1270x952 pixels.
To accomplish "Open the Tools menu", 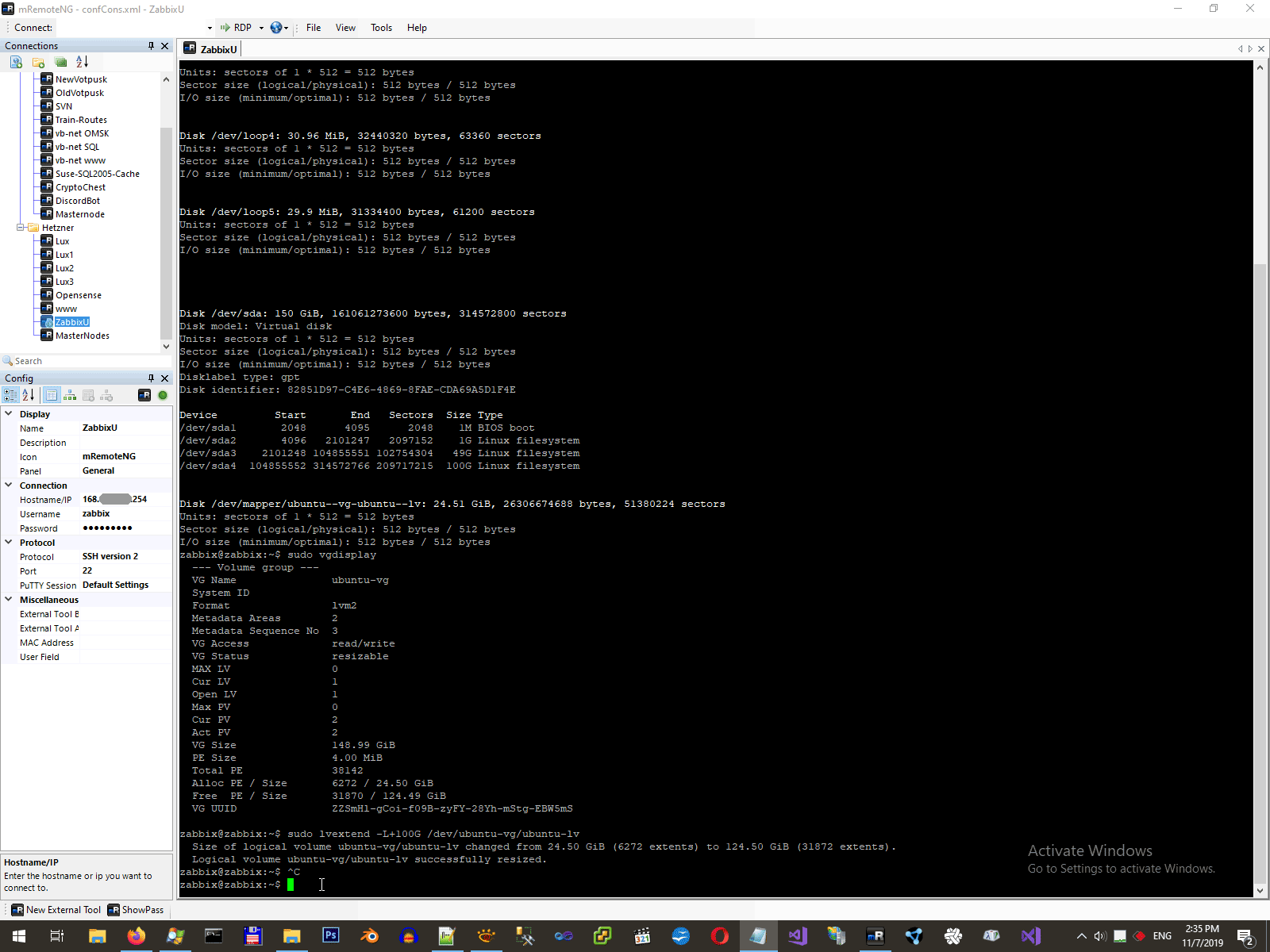I will pos(381,28).
